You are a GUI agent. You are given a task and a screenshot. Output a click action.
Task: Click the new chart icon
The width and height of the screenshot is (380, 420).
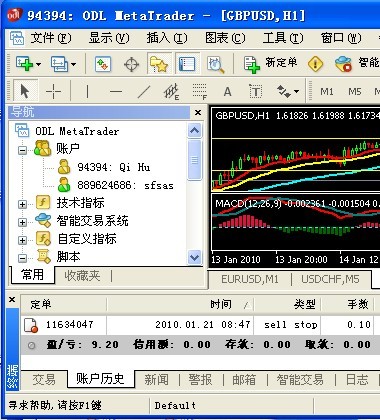[24, 64]
